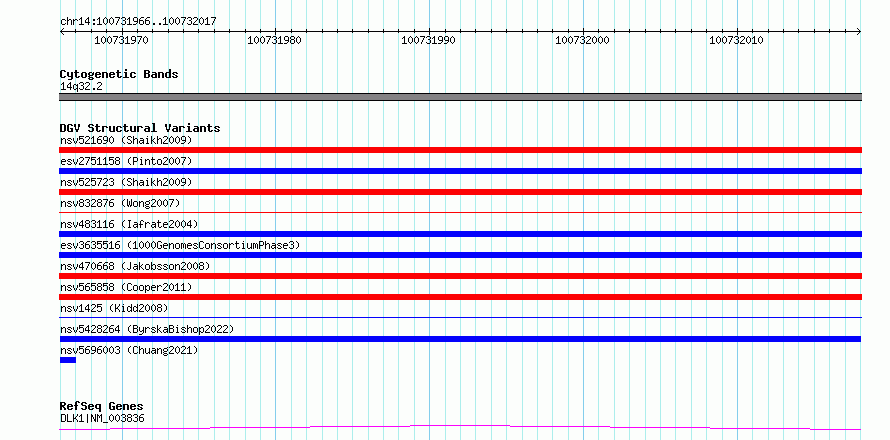Image resolution: width=890 pixels, height=440 pixels.
Task: Click the red bar for nsv525723
Action: [x=460, y=192]
